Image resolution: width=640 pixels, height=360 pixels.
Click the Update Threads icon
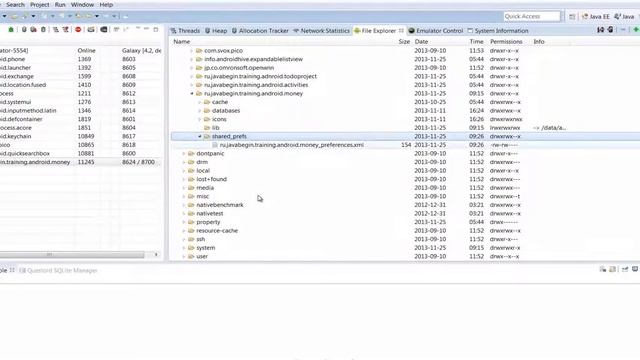56,30
